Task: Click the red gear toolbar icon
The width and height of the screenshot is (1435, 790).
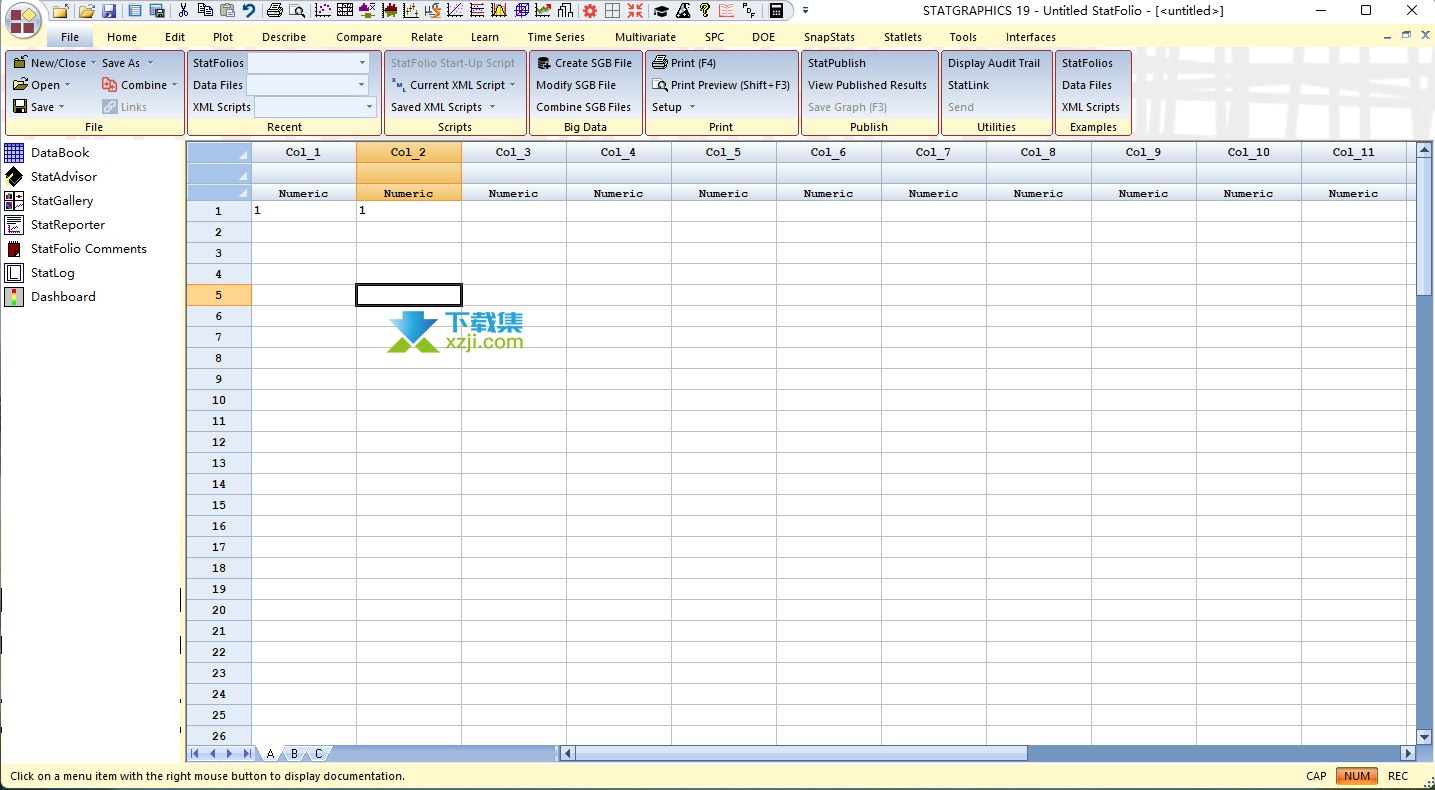Action: [590, 11]
